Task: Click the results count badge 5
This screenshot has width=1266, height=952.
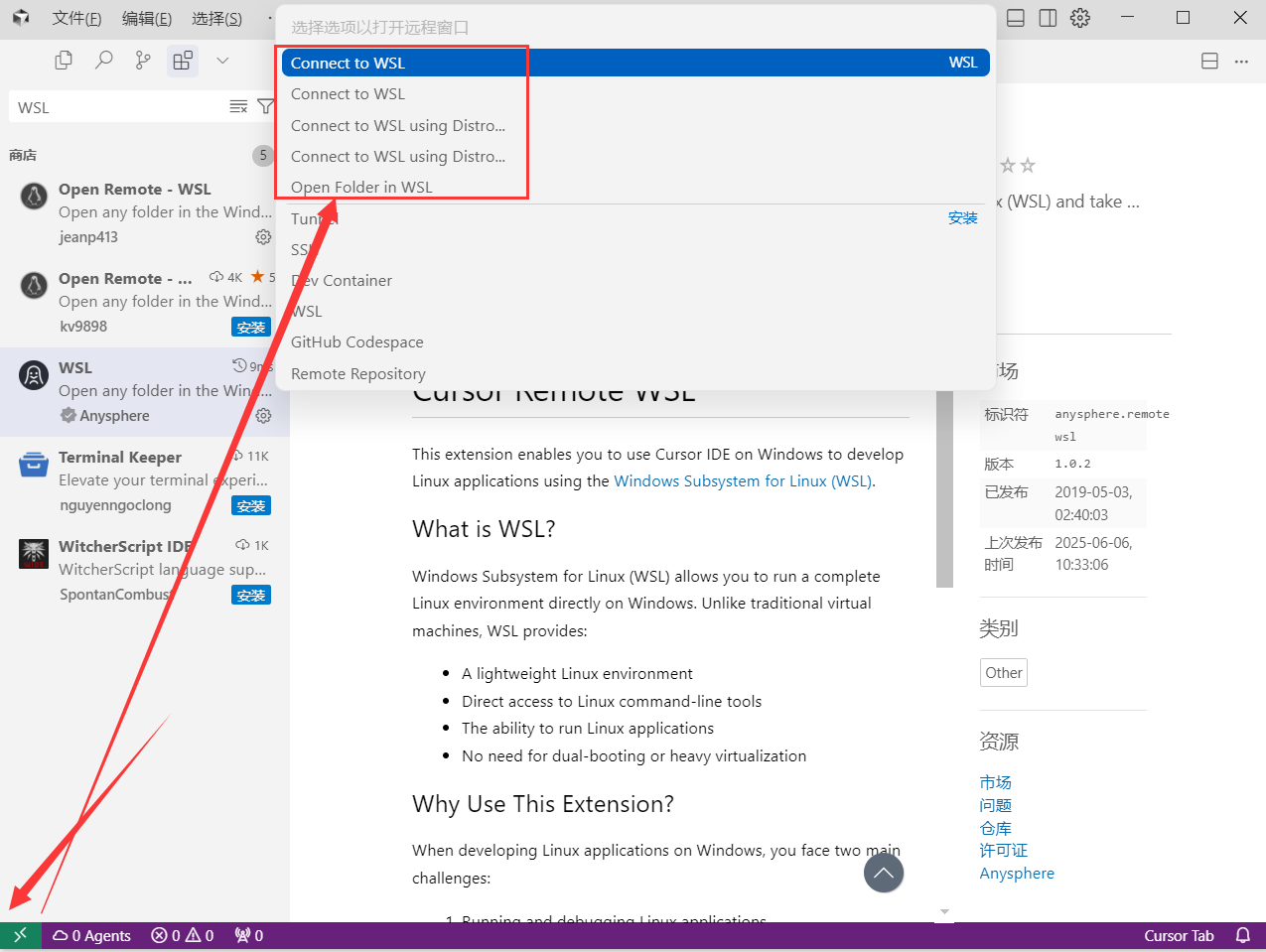Action: [x=263, y=155]
